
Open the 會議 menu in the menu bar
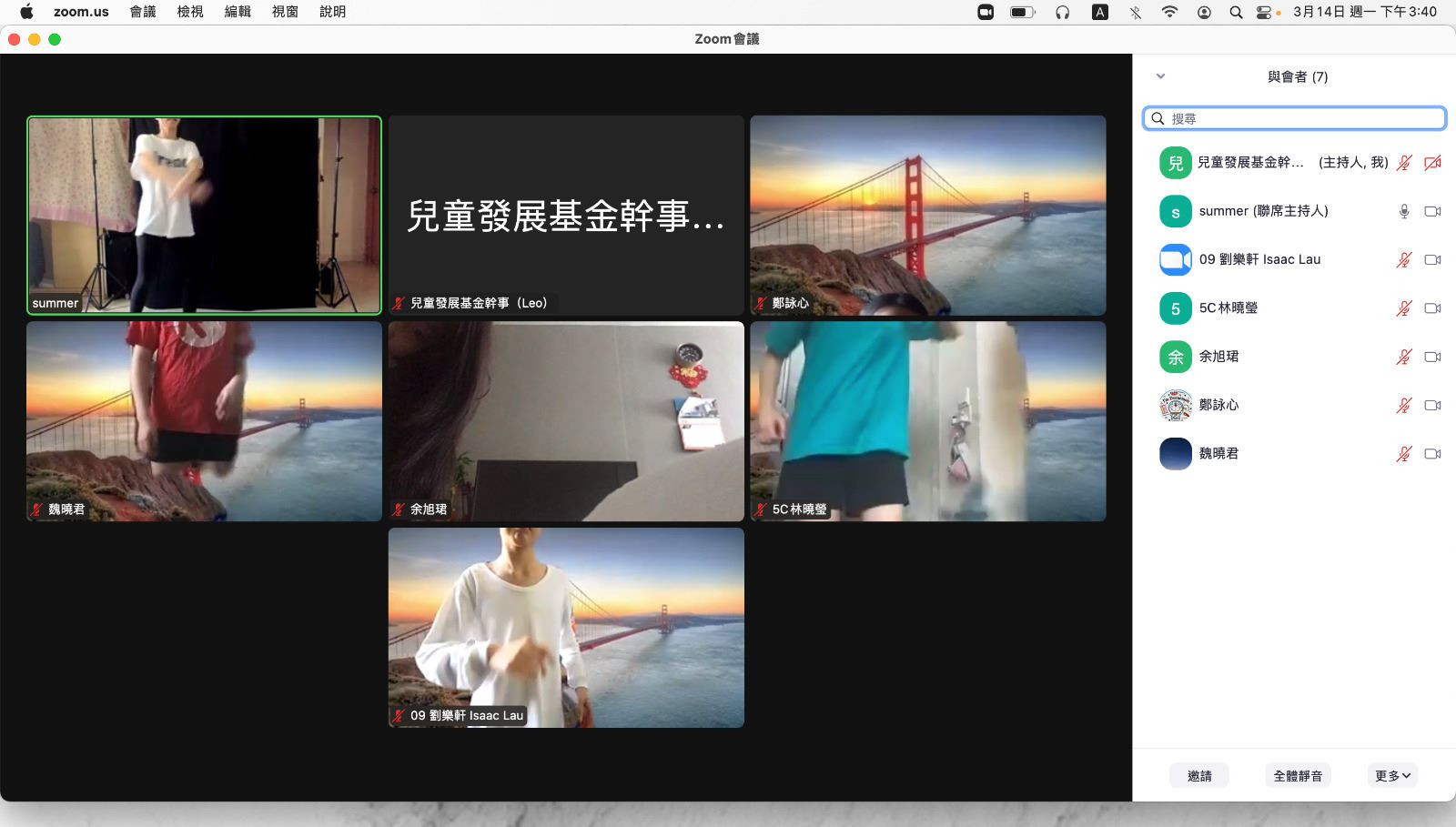[x=142, y=12]
